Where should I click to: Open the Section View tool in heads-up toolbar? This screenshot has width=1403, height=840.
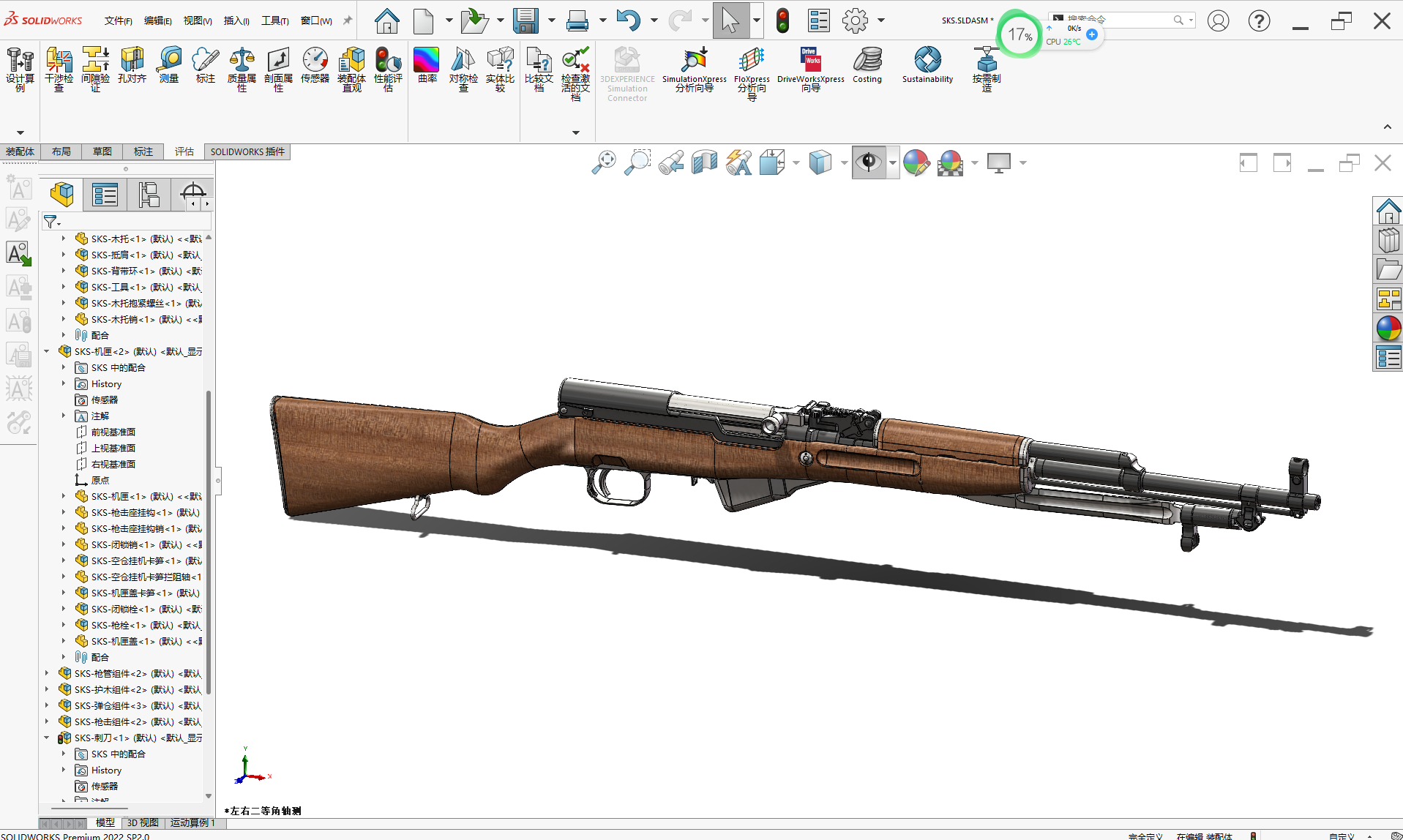[704, 162]
